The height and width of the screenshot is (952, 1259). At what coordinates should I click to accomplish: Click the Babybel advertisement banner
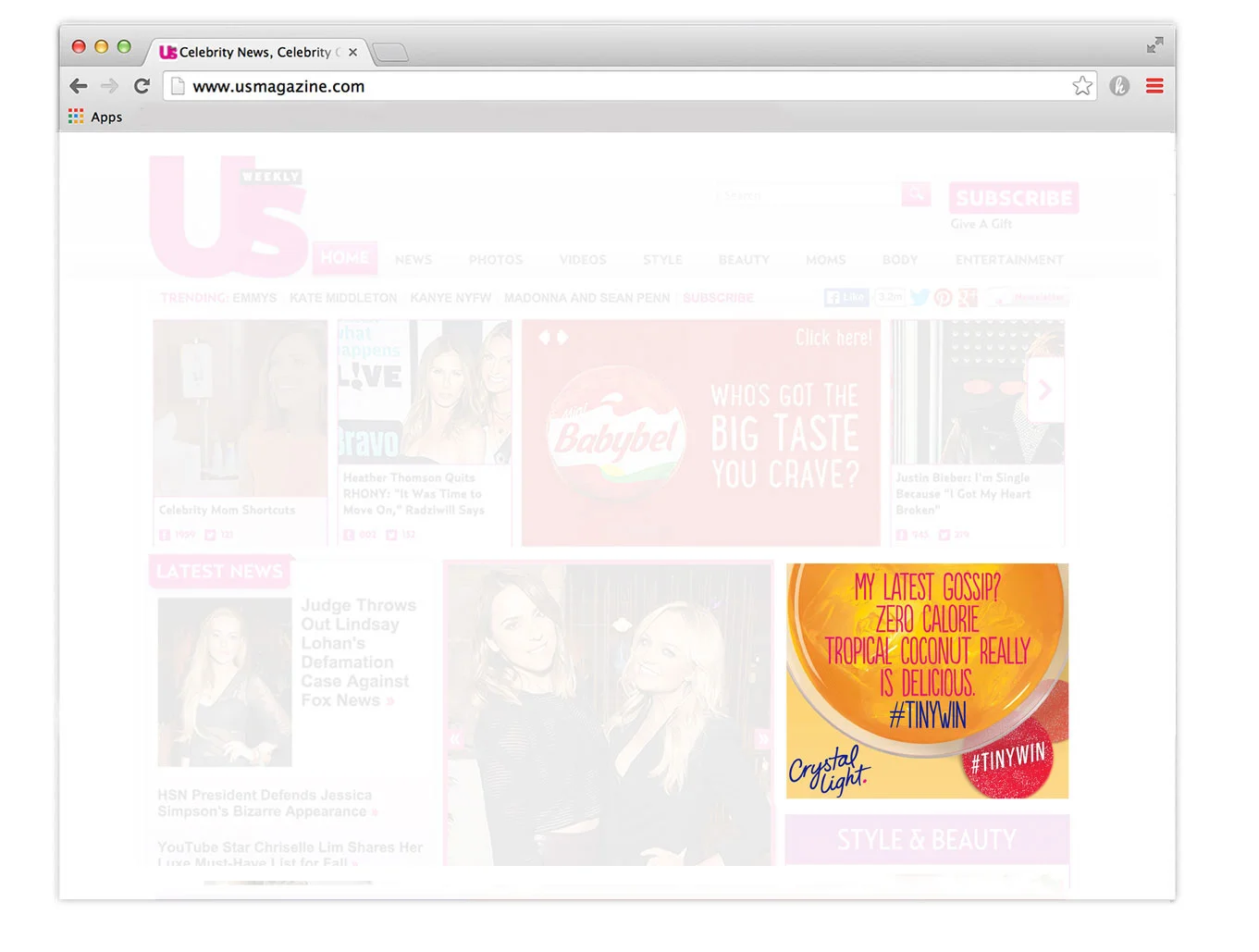[x=701, y=433]
